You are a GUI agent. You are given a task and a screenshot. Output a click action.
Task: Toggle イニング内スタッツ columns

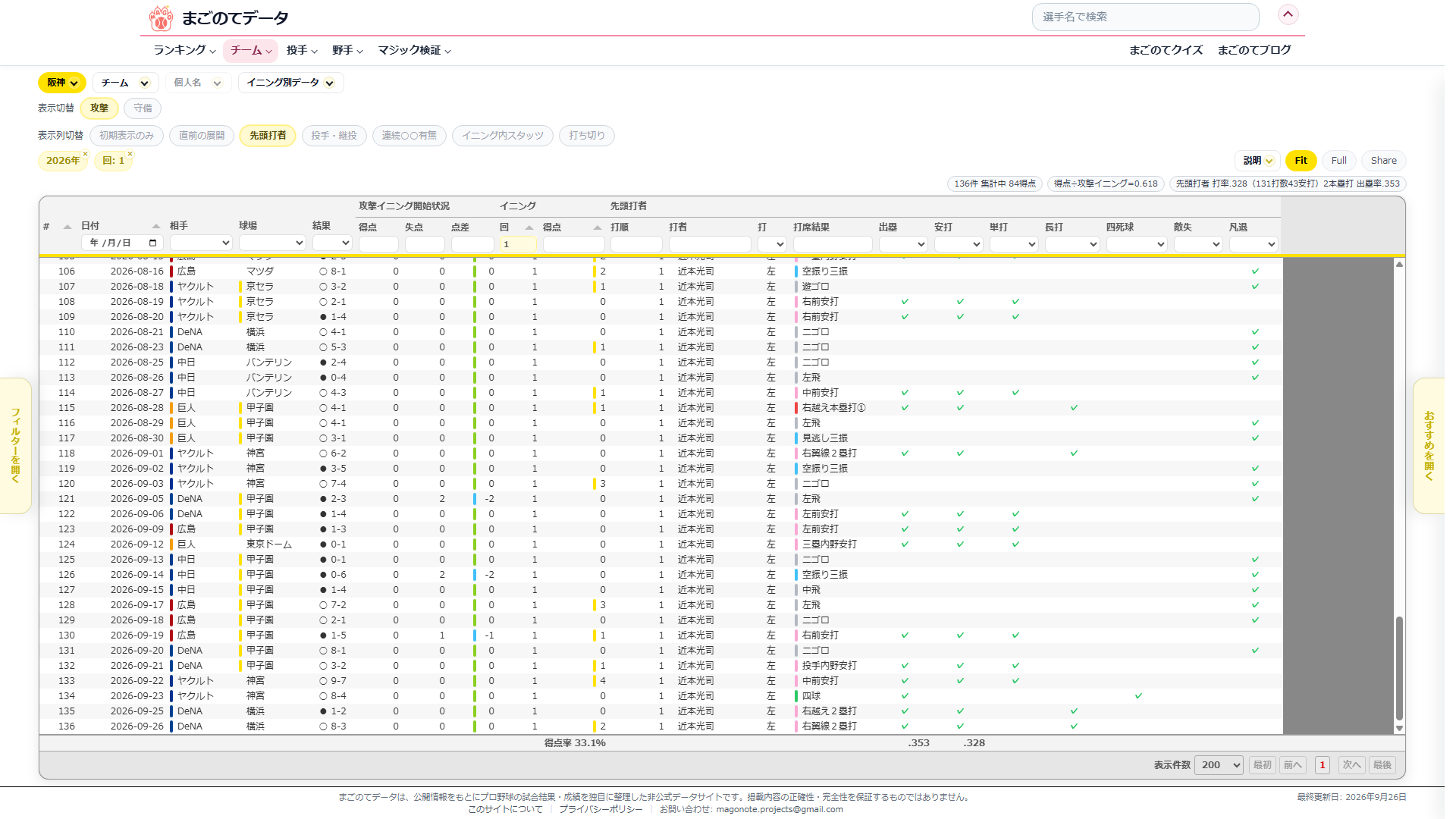[x=503, y=136]
